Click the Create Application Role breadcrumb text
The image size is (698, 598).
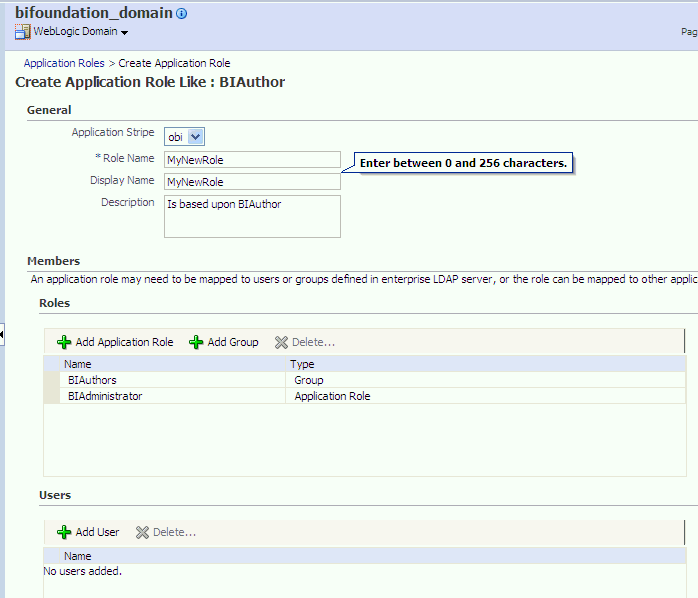(174, 63)
